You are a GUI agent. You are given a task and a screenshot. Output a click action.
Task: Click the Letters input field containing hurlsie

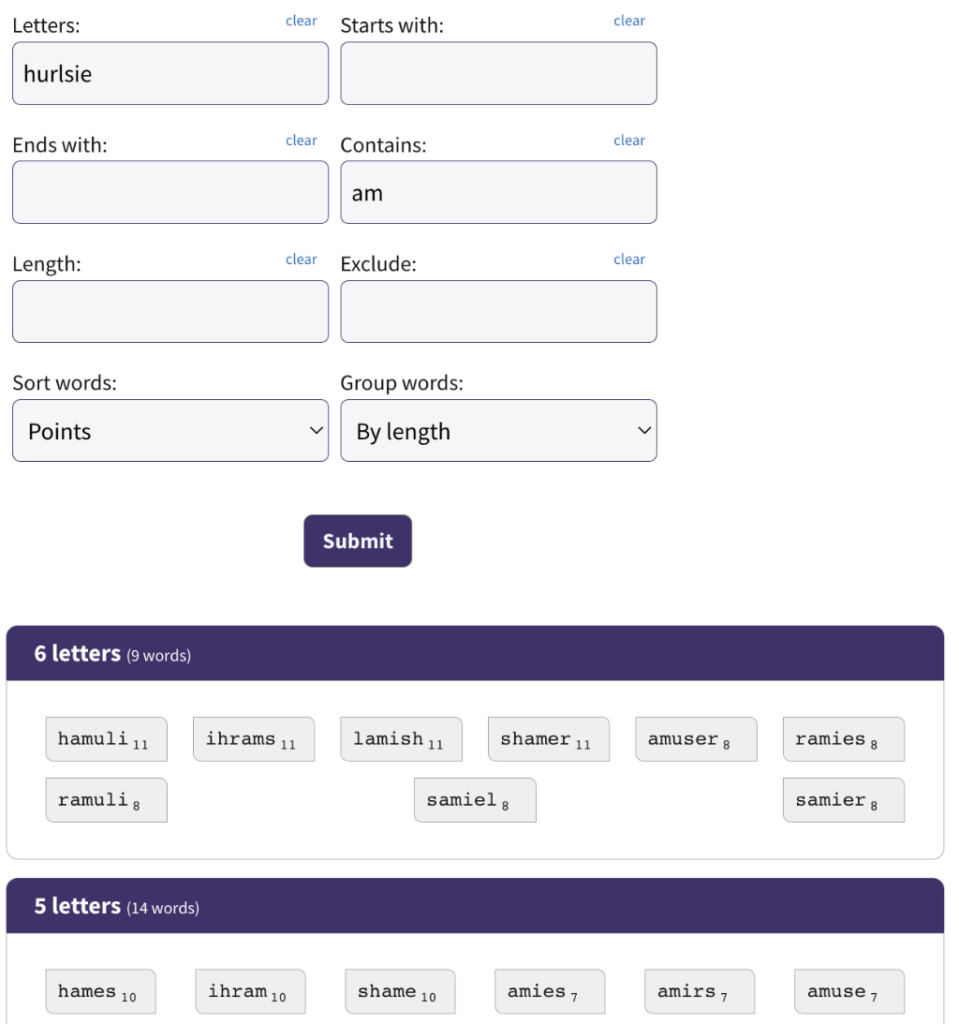click(x=170, y=73)
